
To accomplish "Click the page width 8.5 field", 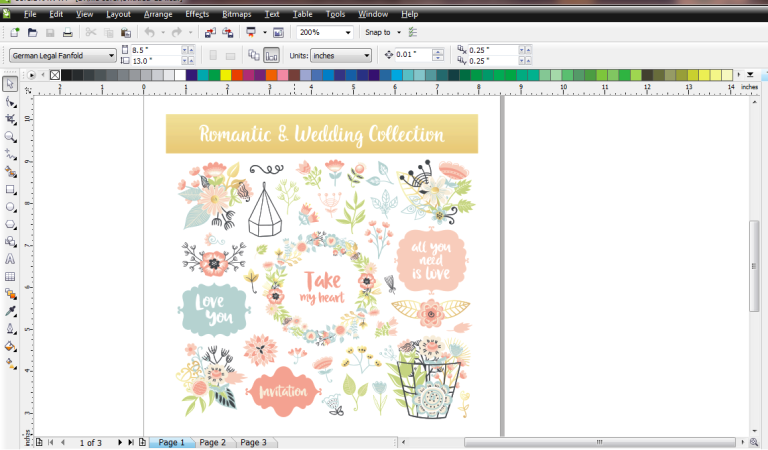I will click(156, 50).
